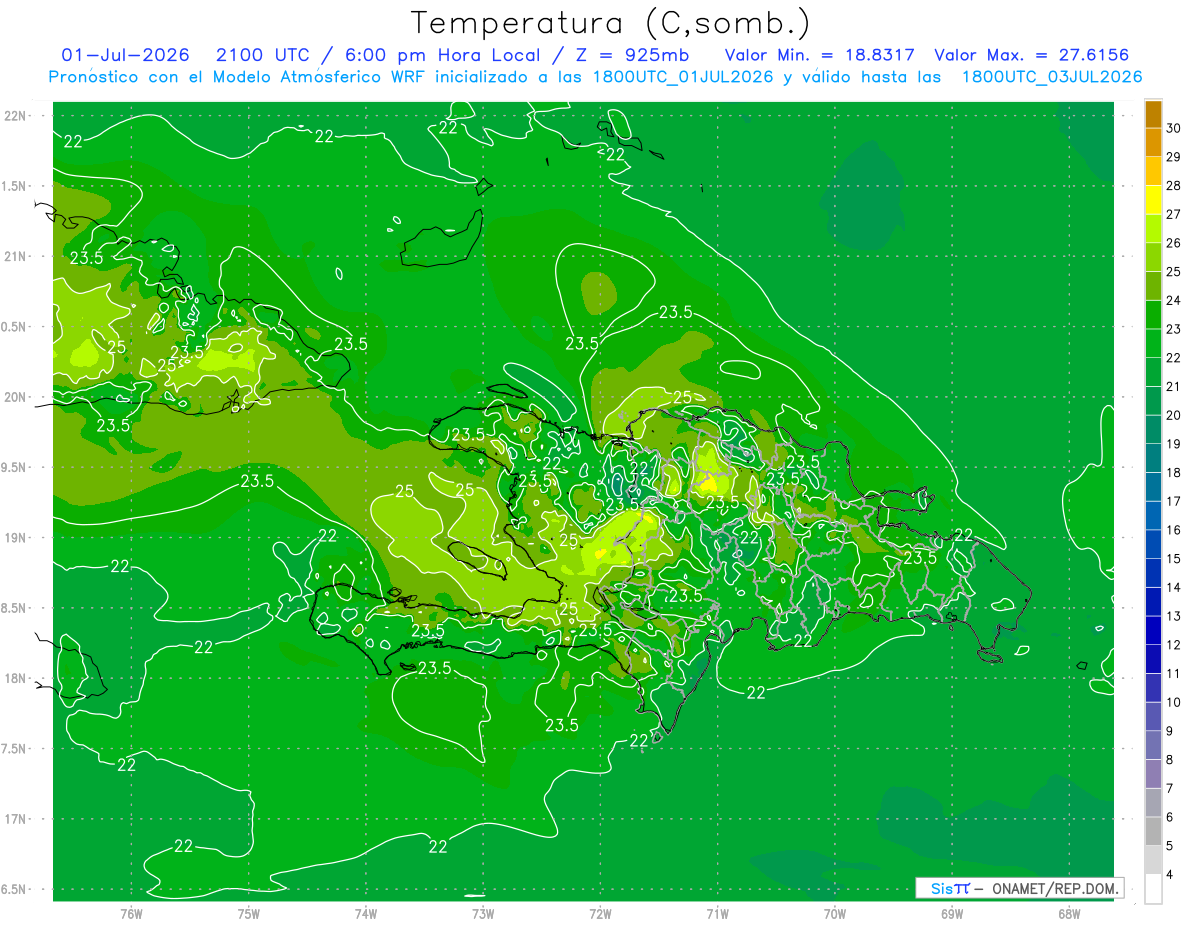Click the '70W' longitude axis label
1200x927 pixels.
(835, 914)
